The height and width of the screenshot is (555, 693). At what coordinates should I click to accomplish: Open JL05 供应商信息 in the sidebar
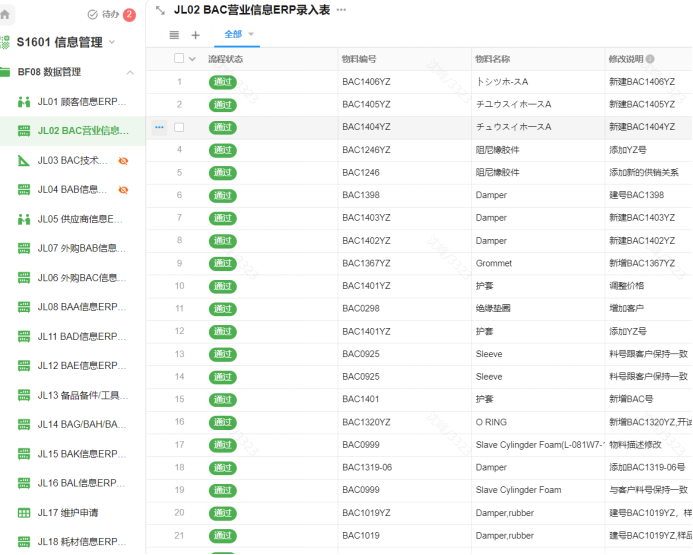[80, 219]
